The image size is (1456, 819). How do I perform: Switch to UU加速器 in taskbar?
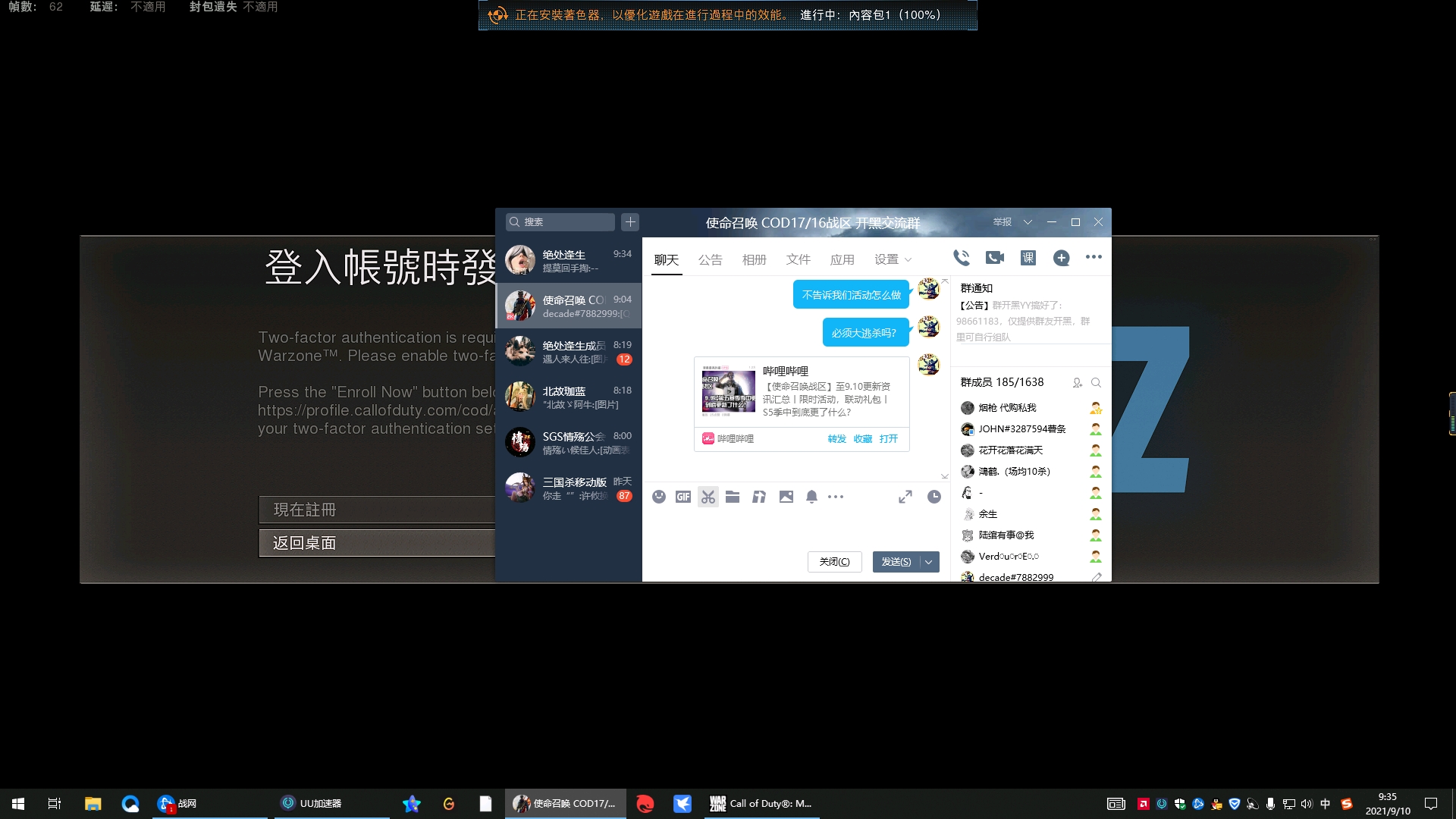tap(332, 804)
